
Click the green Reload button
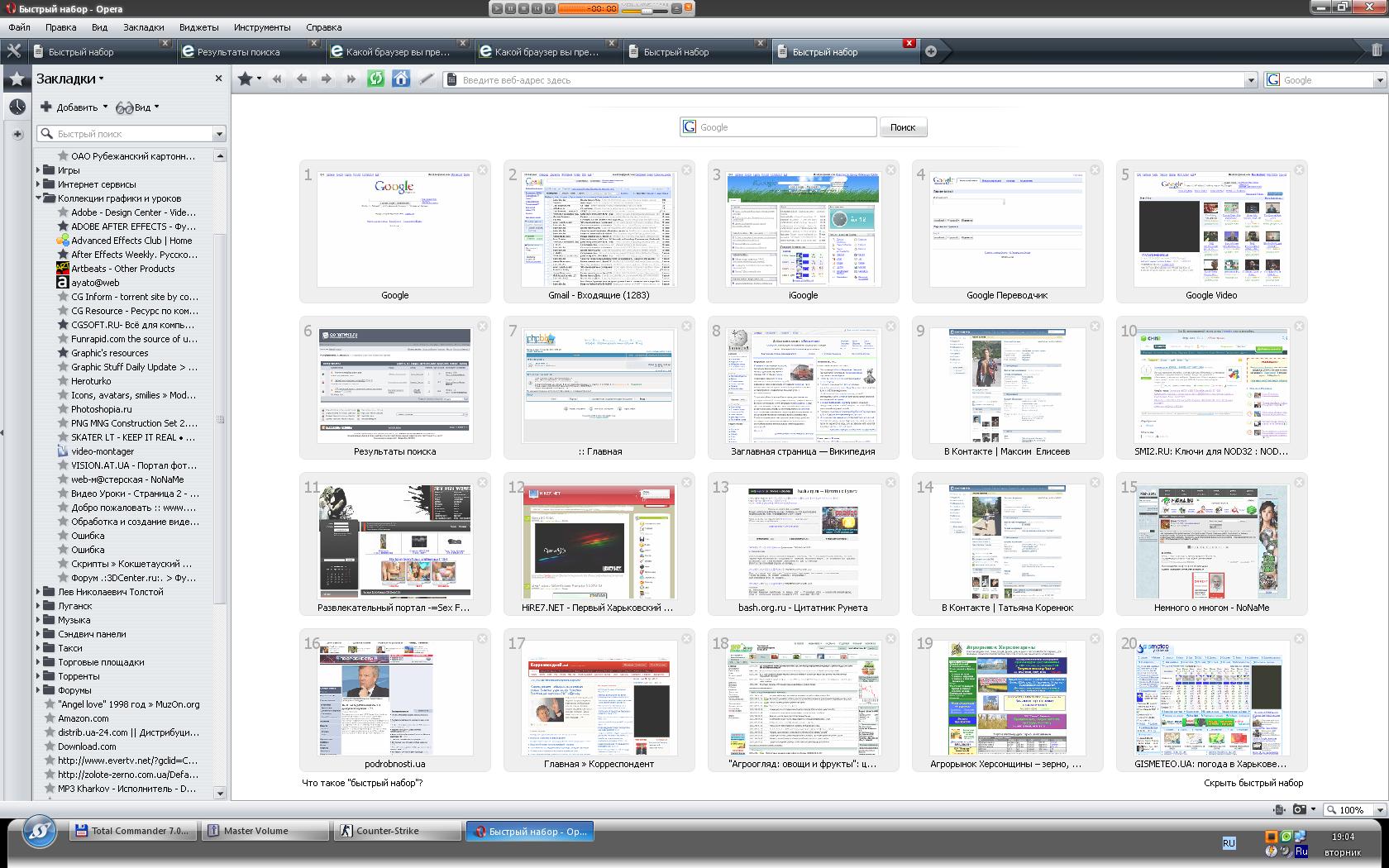point(376,79)
